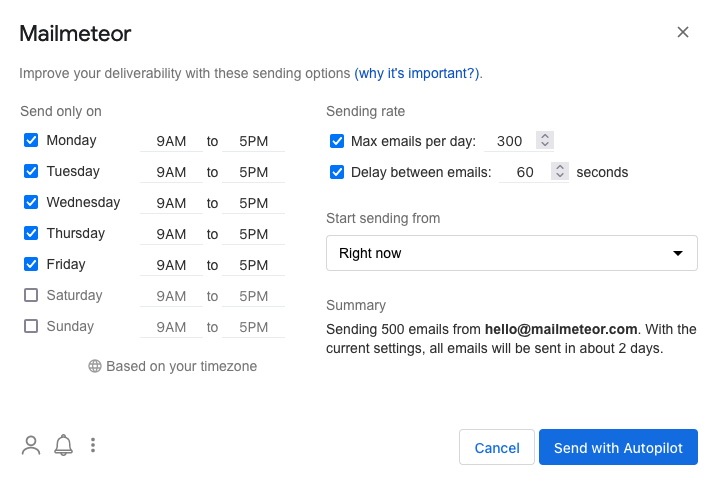Open the account profile icon

(x=31, y=446)
